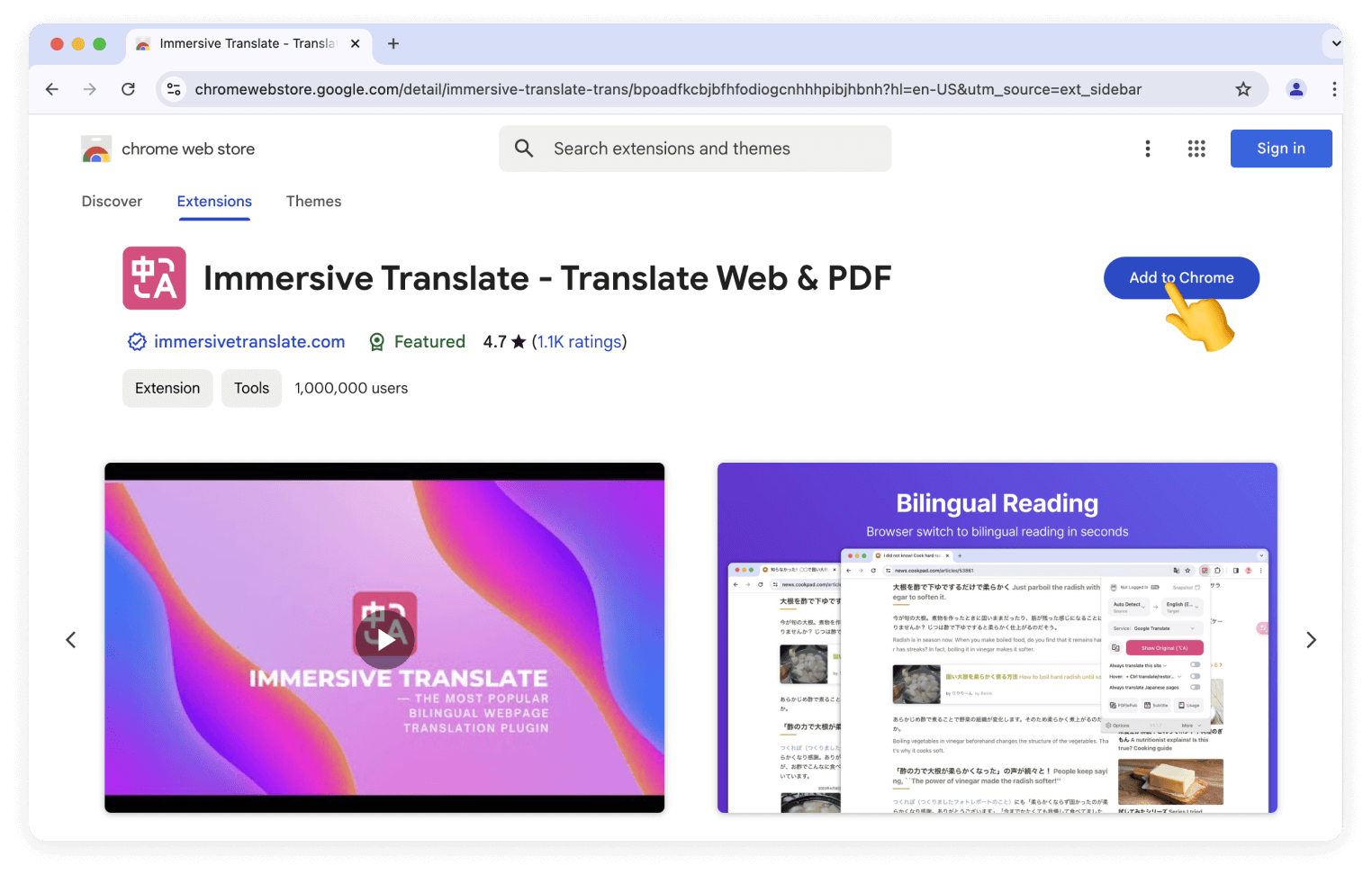Open the 1.1K ratings link

coord(579,342)
